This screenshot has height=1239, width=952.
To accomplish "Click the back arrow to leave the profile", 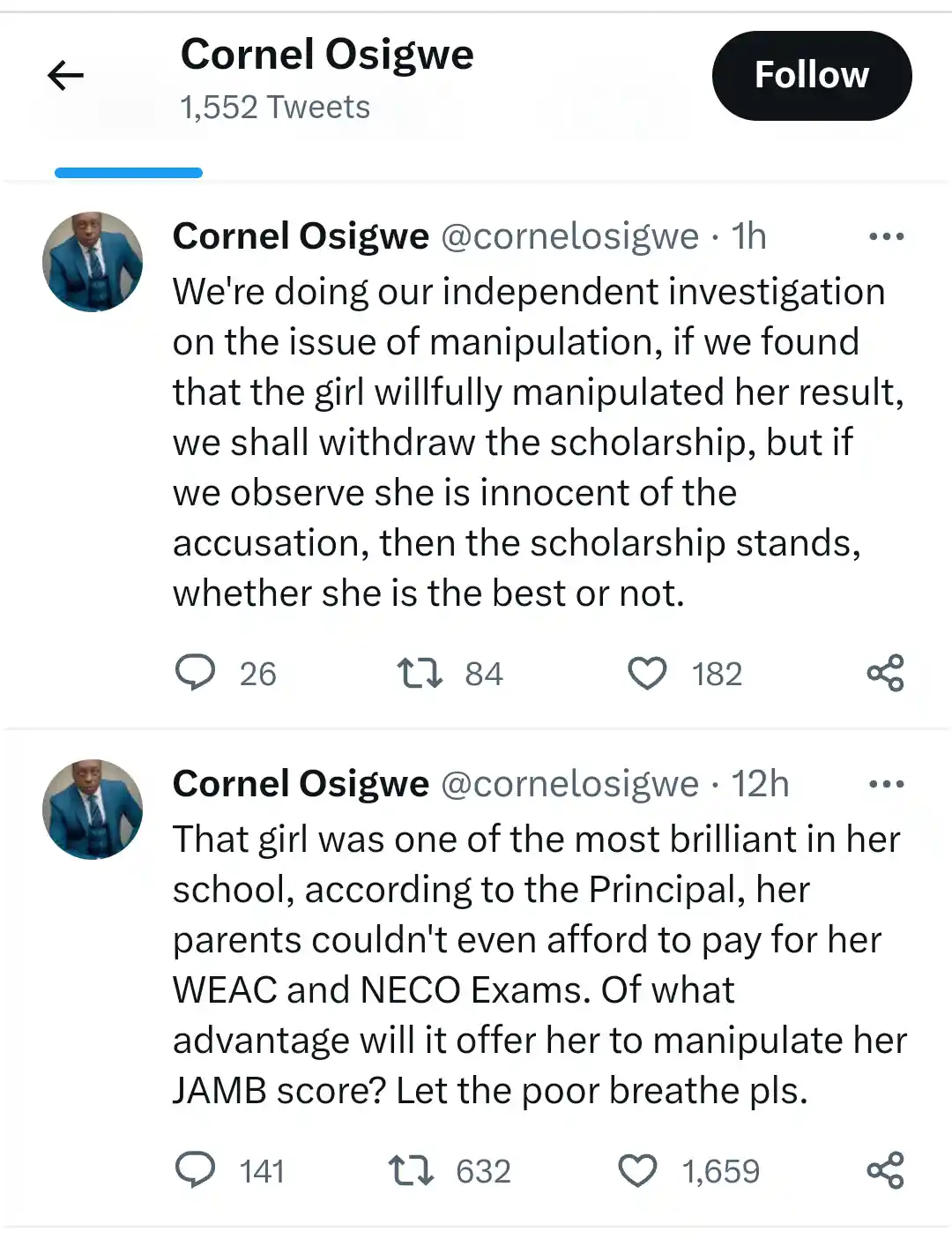I will (66, 75).
